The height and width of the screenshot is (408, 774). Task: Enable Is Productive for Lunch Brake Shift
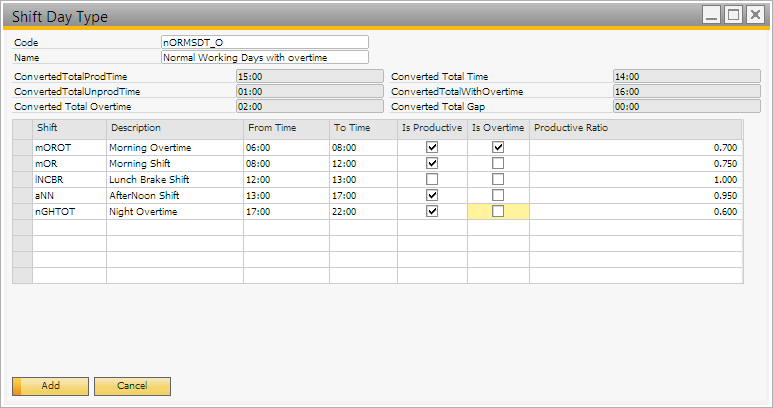tap(432, 179)
